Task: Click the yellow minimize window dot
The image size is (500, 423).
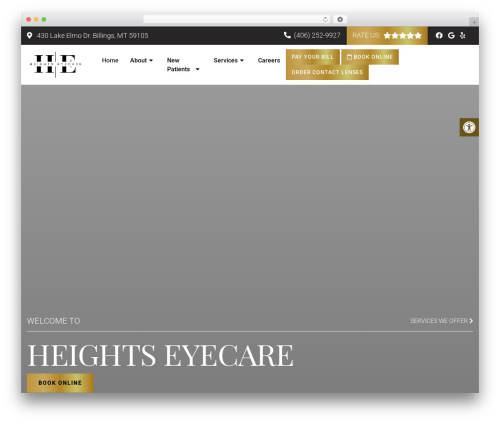Action: (x=36, y=20)
